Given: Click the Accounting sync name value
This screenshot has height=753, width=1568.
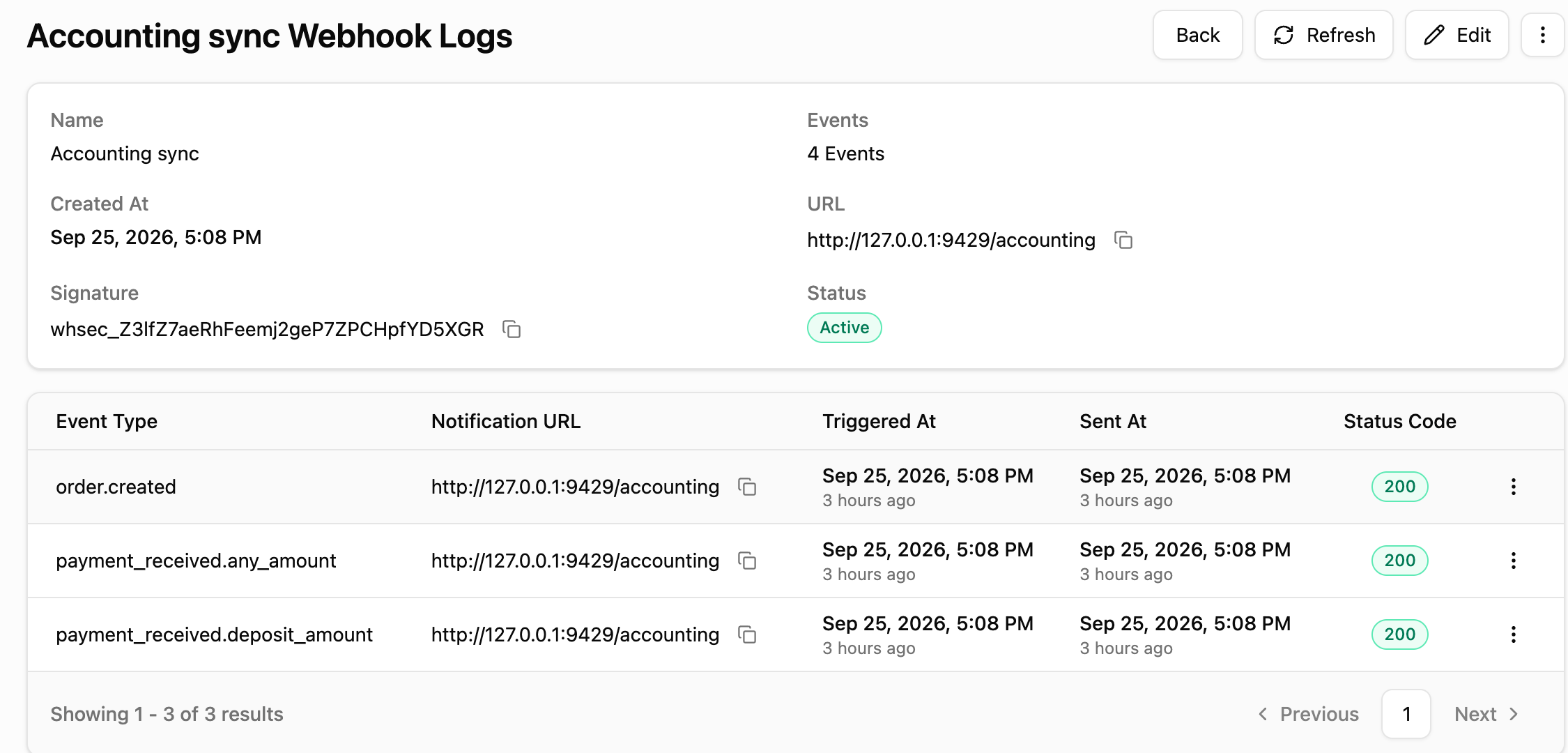Looking at the screenshot, I should [x=125, y=153].
